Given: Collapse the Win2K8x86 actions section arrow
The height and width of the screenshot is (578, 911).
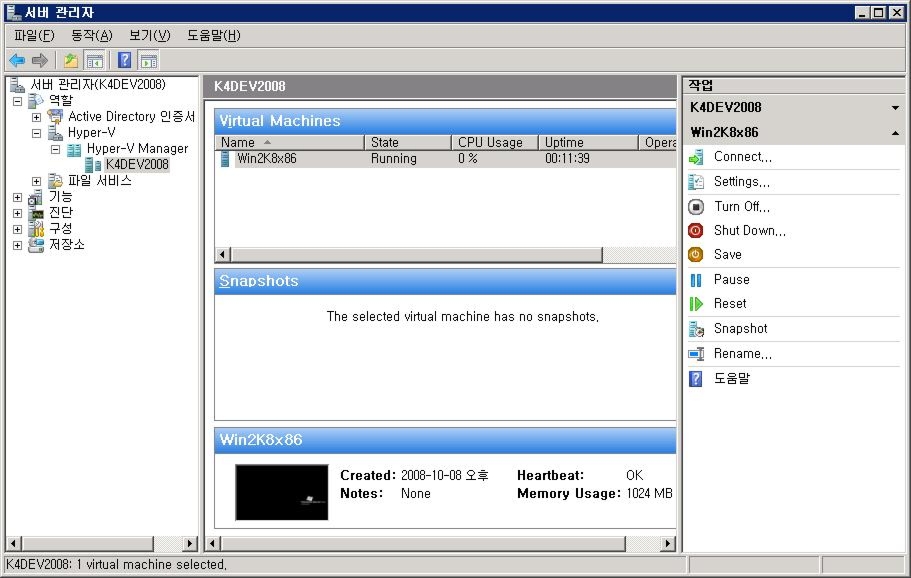Looking at the screenshot, I should pos(895,133).
